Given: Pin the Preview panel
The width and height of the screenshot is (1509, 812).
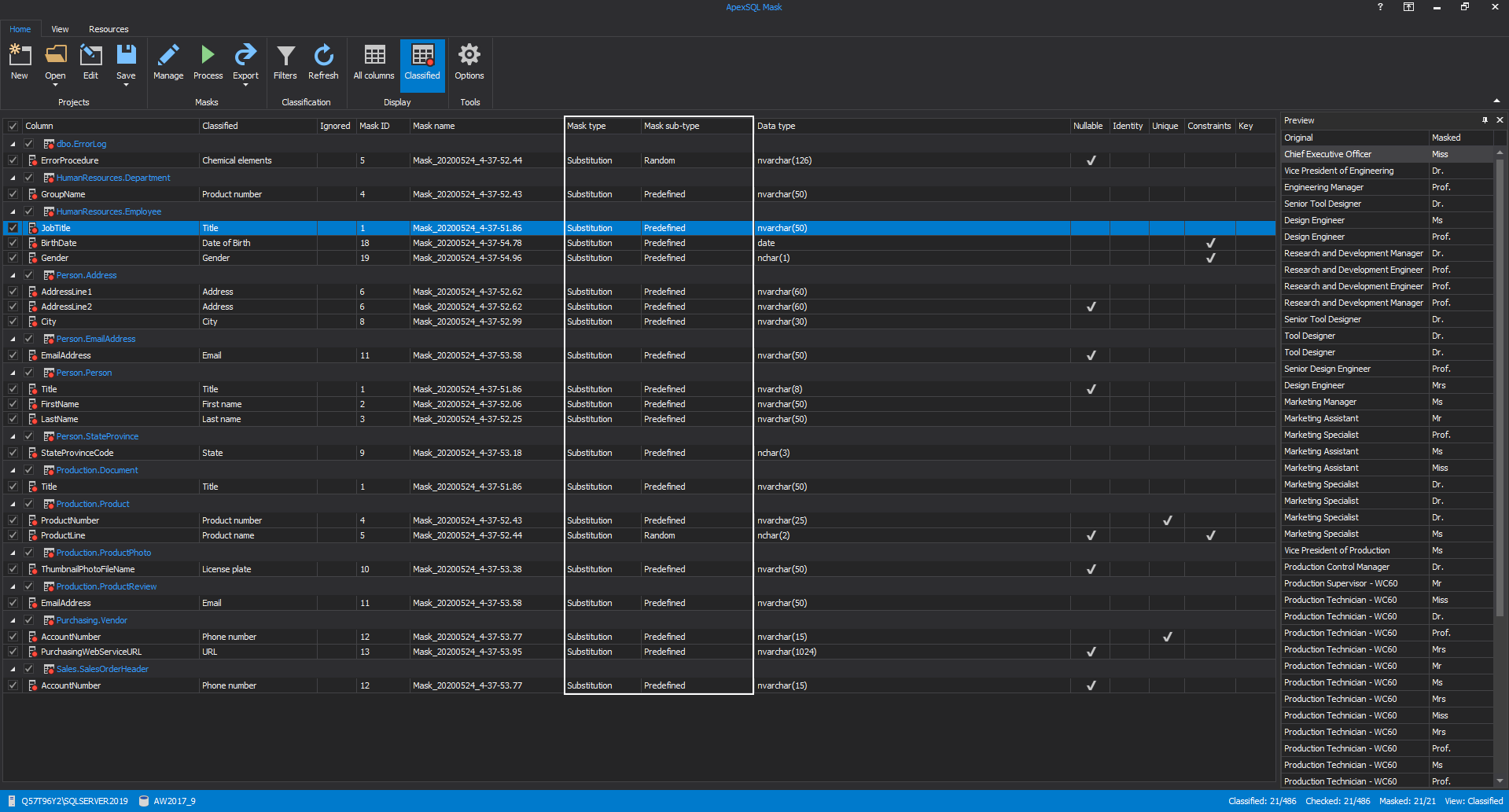Looking at the screenshot, I should point(1485,120).
